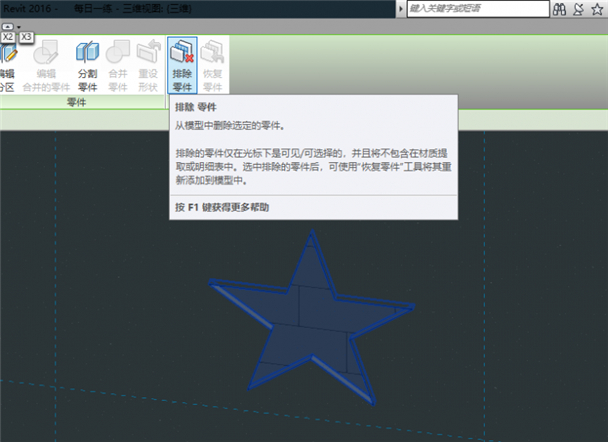Click the 合并零件 (Merge Parts) tool
The width and height of the screenshot is (608, 442).
coord(118,66)
